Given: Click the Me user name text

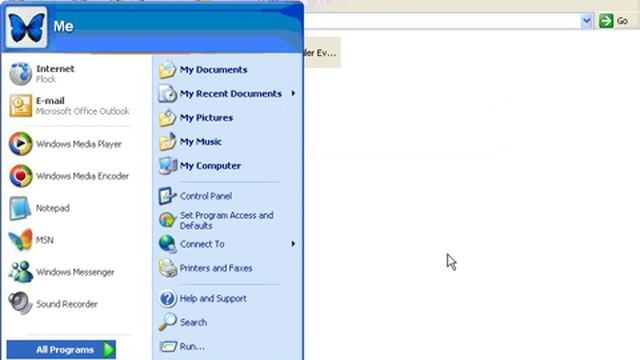Looking at the screenshot, I should pos(63,27).
